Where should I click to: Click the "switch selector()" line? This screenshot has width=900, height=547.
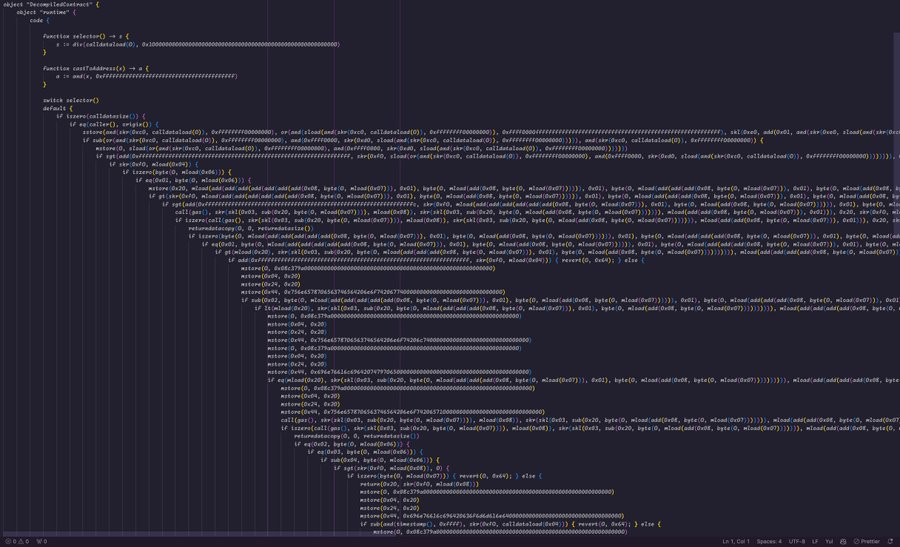(x=71, y=100)
